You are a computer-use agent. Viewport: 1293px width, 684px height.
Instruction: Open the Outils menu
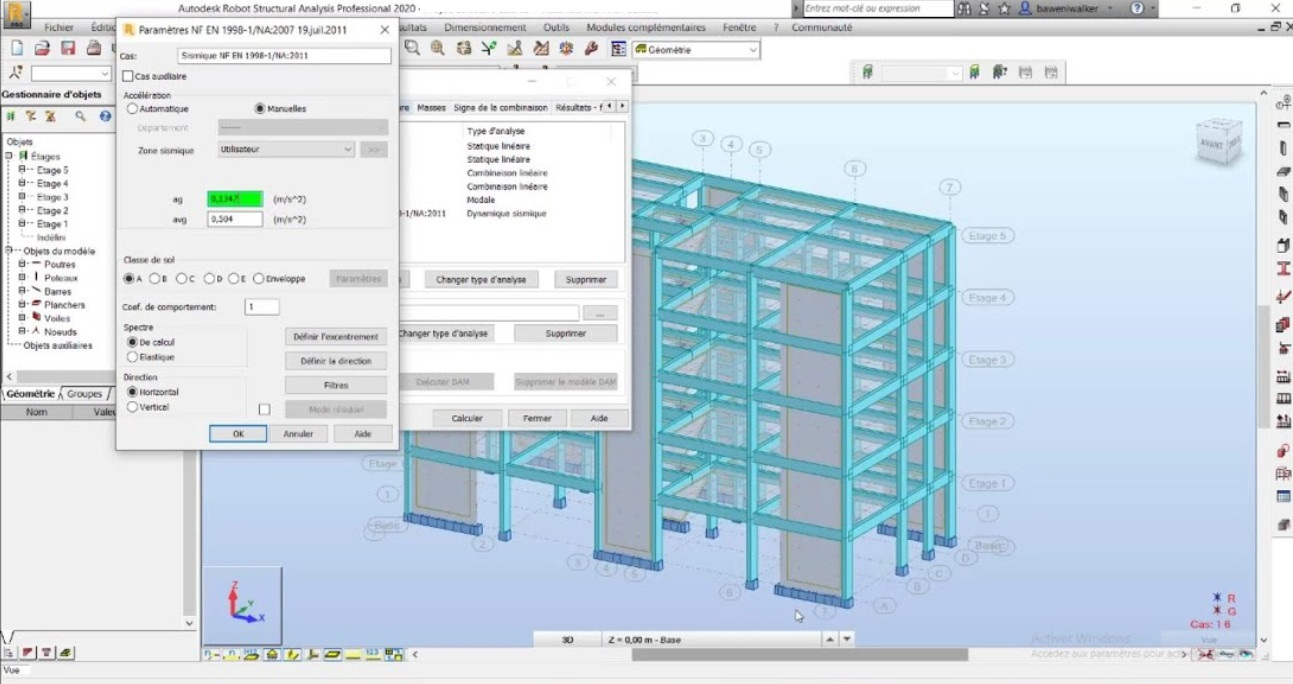point(556,28)
